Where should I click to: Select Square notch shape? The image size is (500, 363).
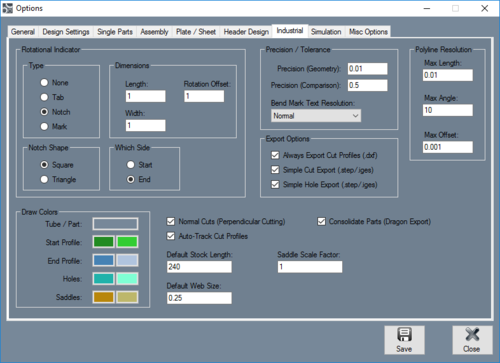pyautogui.click(x=57, y=165)
